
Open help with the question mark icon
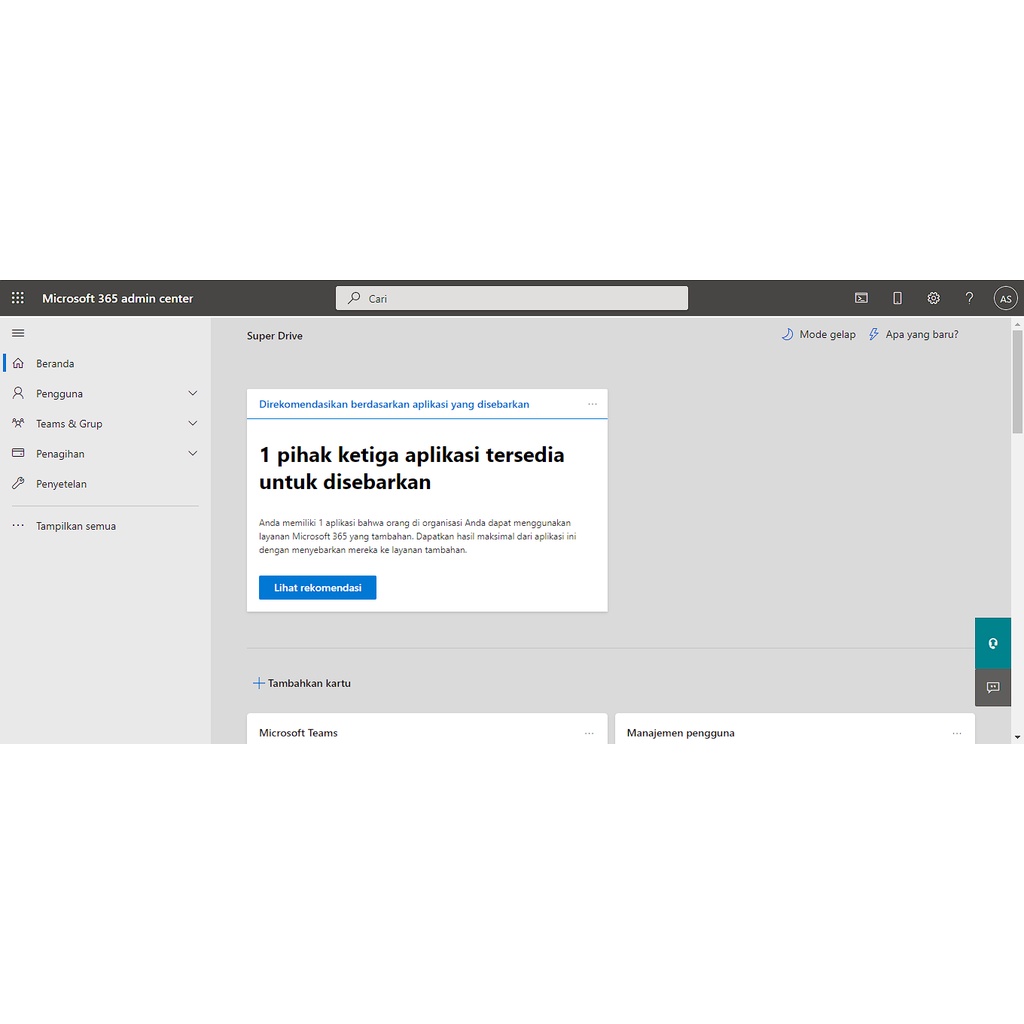pyautogui.click(x=969, y=297)
